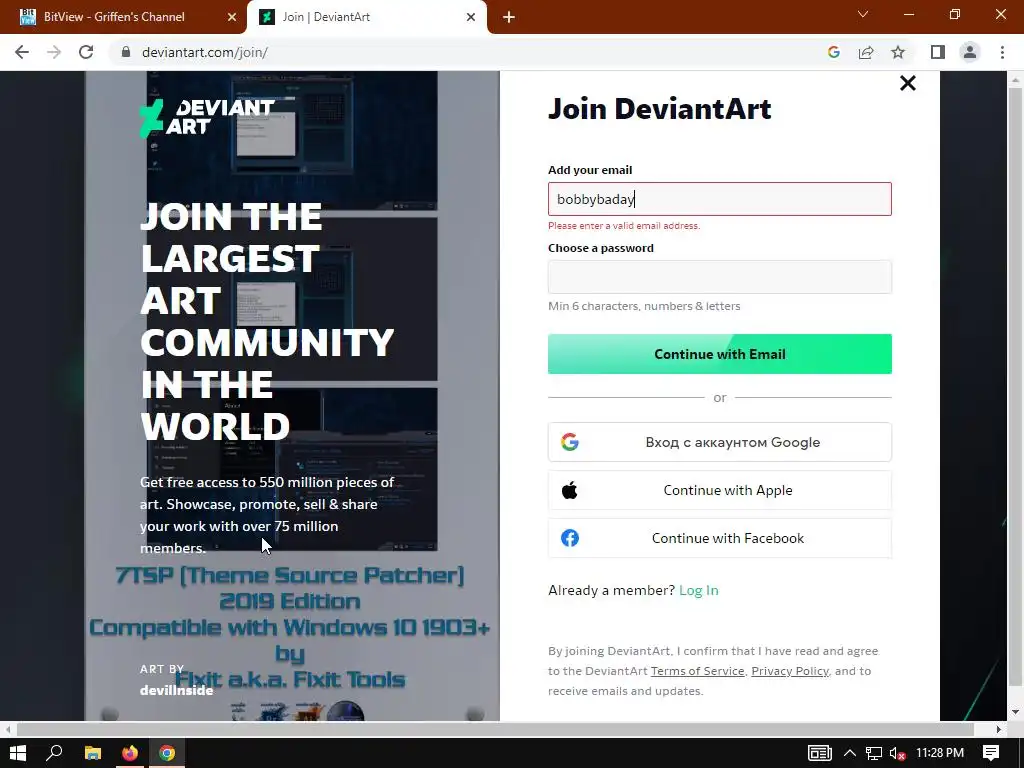Click 'Please enter a valid email address.' text

(624, 226)
